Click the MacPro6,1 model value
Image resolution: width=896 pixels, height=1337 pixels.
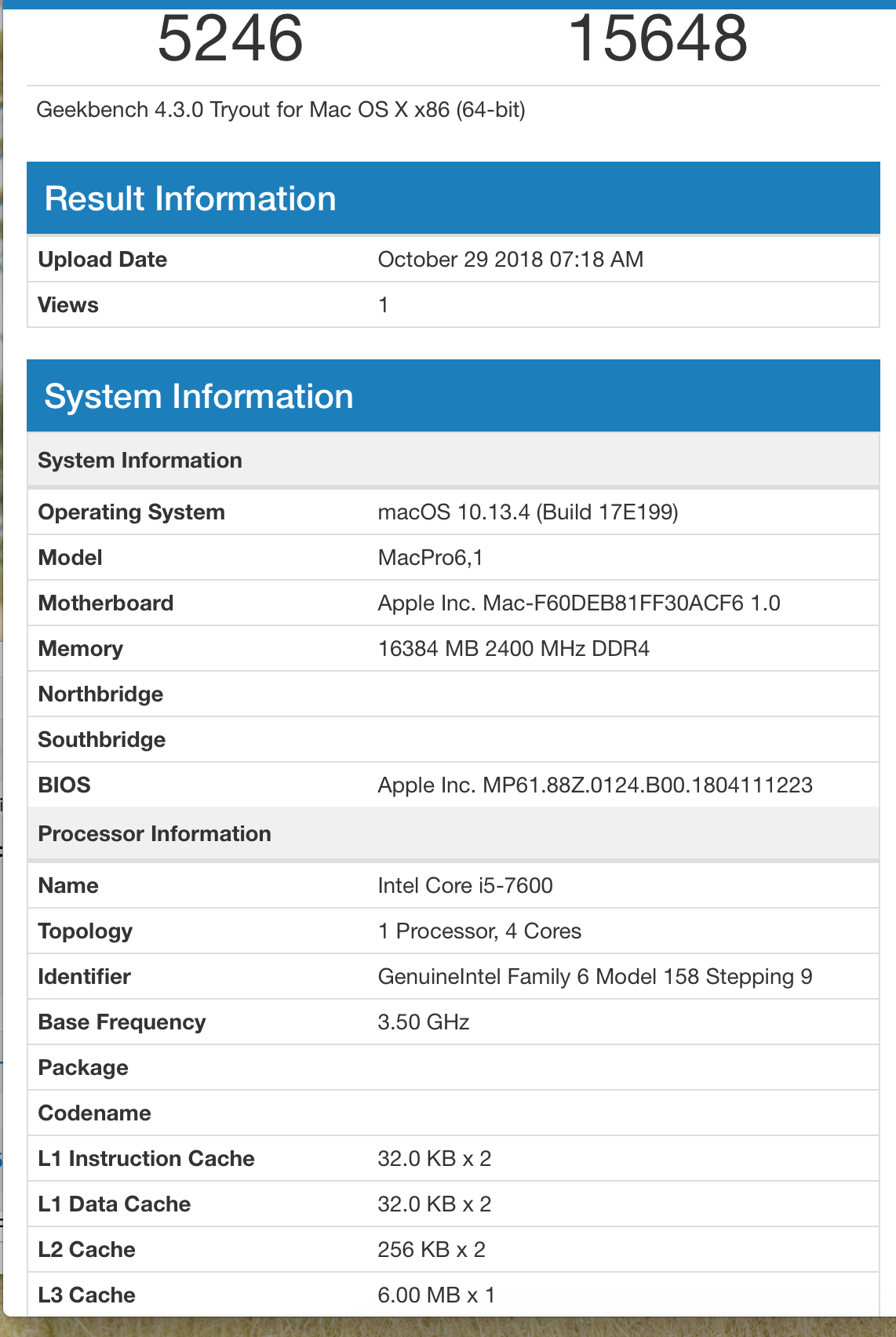(x=430, y=558)
